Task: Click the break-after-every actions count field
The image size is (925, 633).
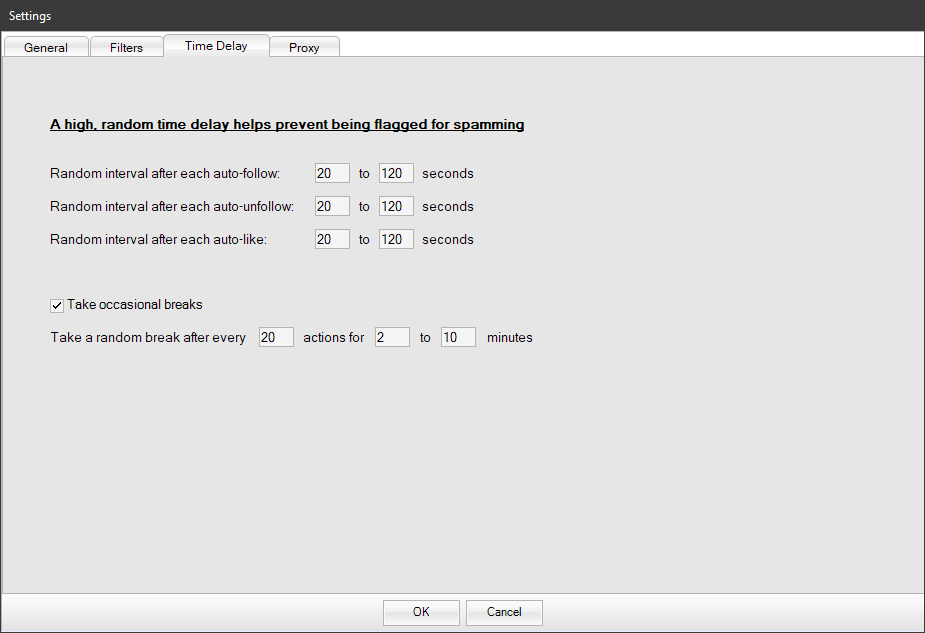Action: click(276, 337)
